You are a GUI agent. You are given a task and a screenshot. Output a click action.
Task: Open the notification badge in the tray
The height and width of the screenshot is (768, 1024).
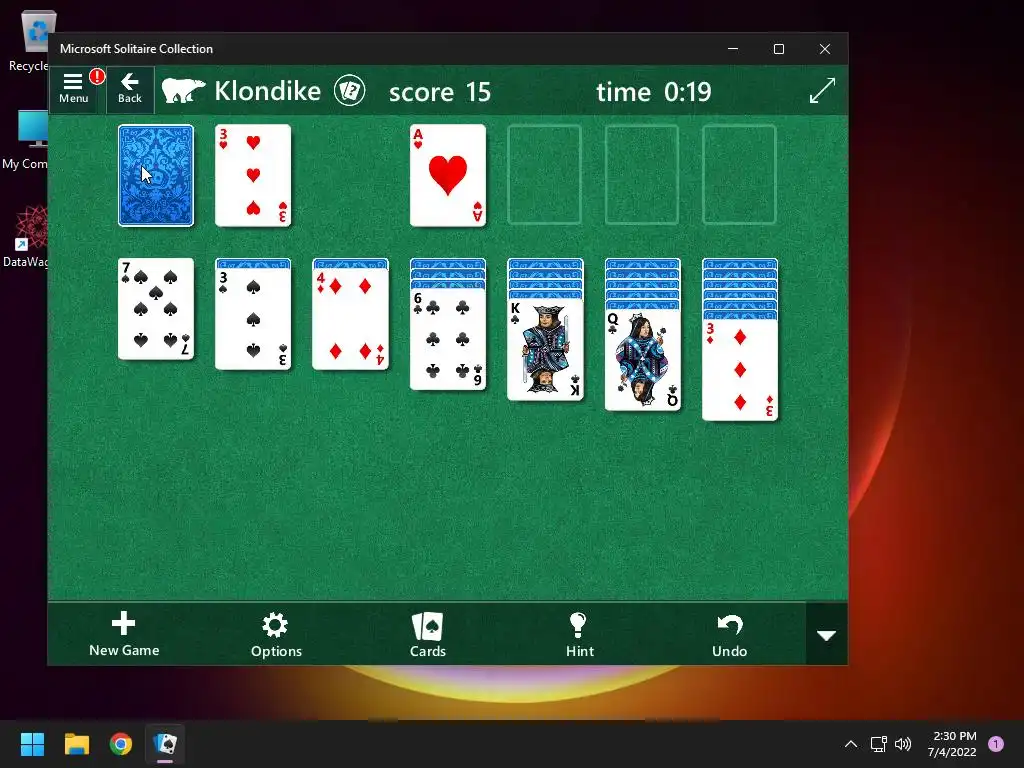tap(996, 744)
